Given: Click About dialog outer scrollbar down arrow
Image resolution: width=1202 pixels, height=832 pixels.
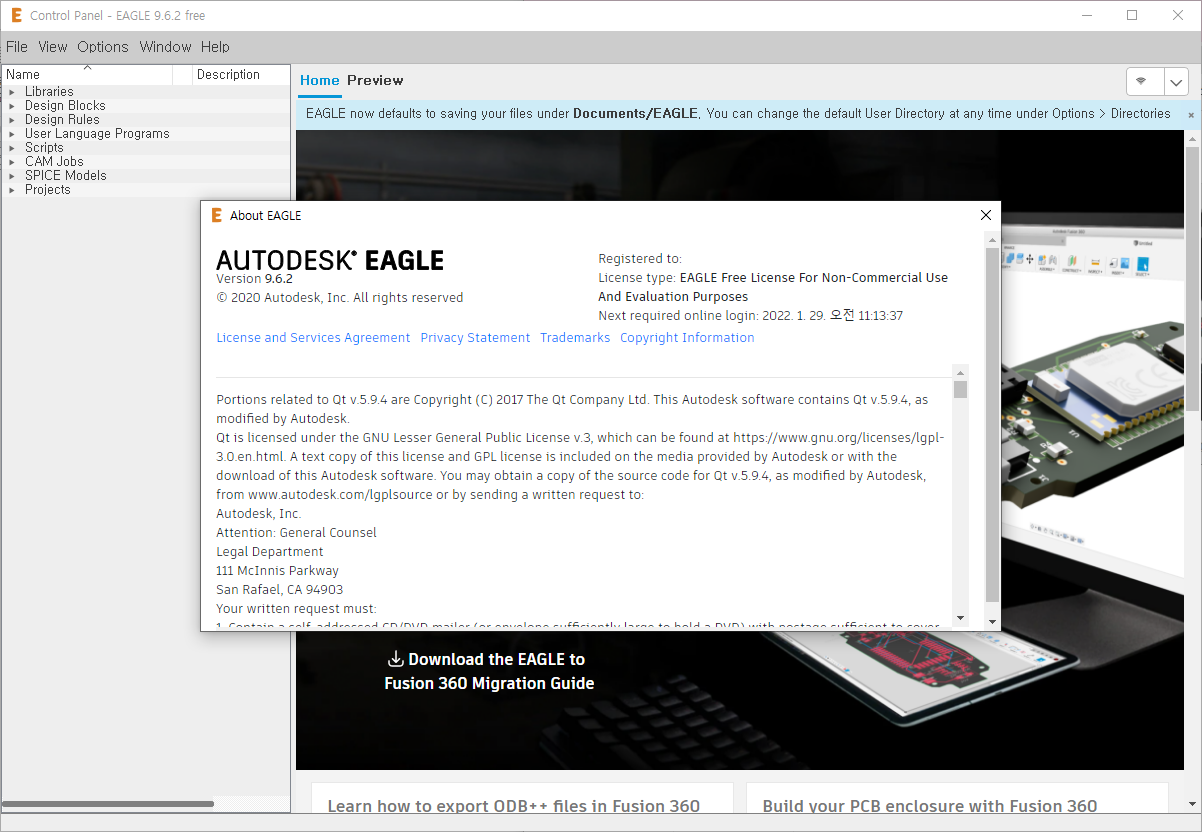Looking at the screenshot, I should (992, 621).
